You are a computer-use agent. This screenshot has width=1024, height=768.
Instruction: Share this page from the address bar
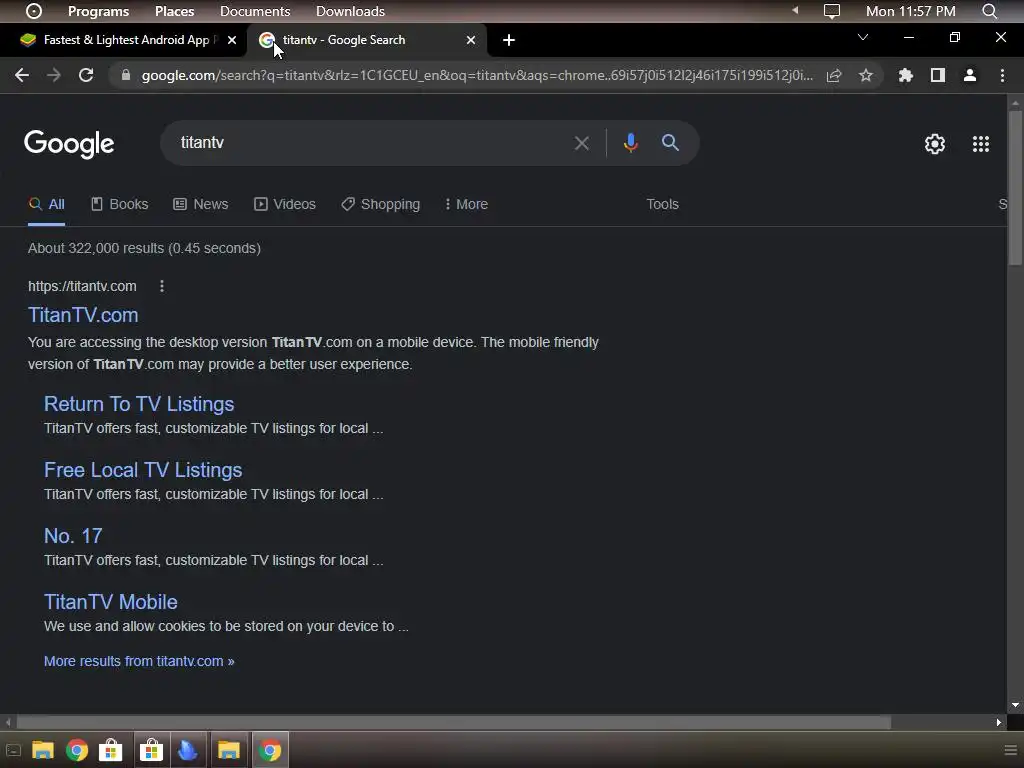[834, 75]
